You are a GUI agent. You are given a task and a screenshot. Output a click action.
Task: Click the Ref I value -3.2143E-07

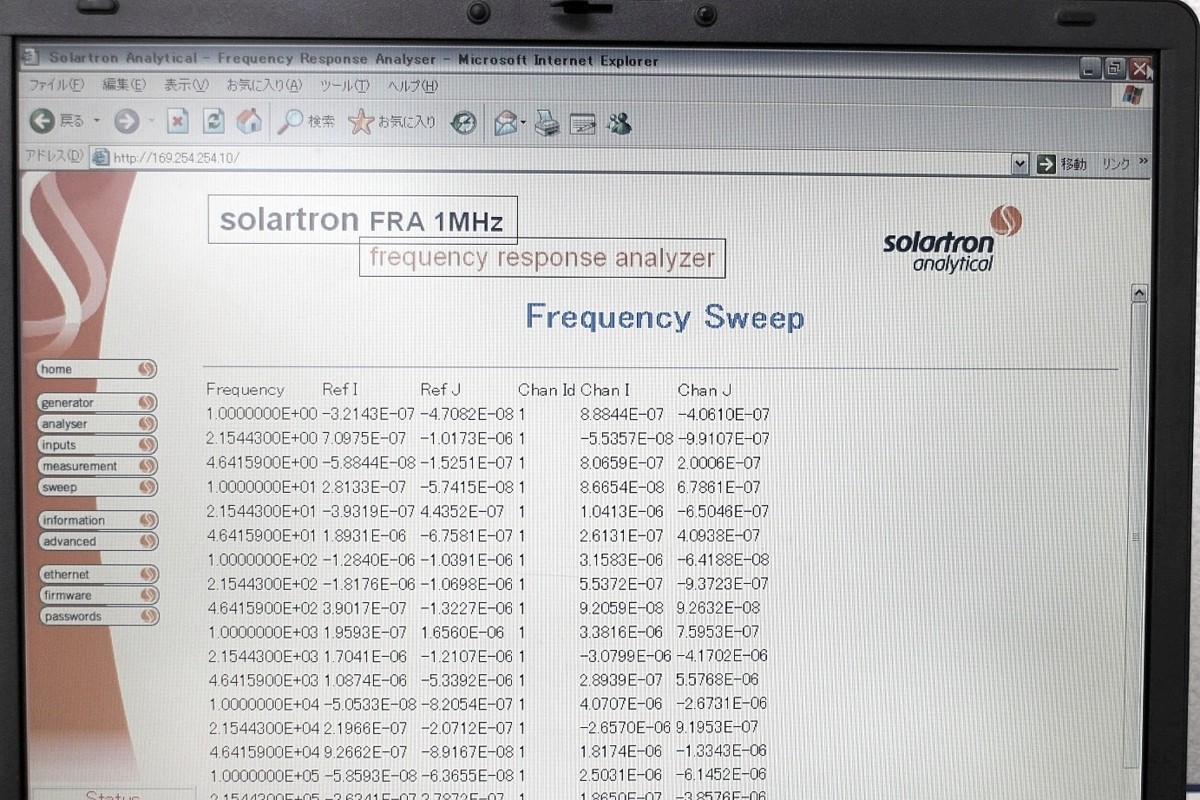(368, 414)
